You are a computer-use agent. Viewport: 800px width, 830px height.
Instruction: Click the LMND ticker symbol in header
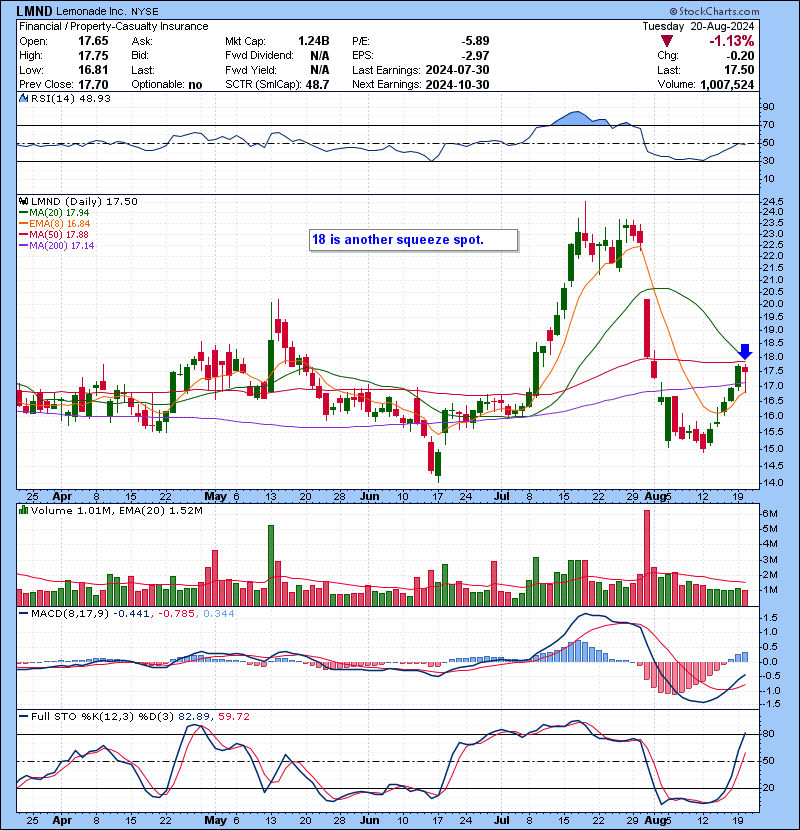pyautogui.click(x=34, y=11)
